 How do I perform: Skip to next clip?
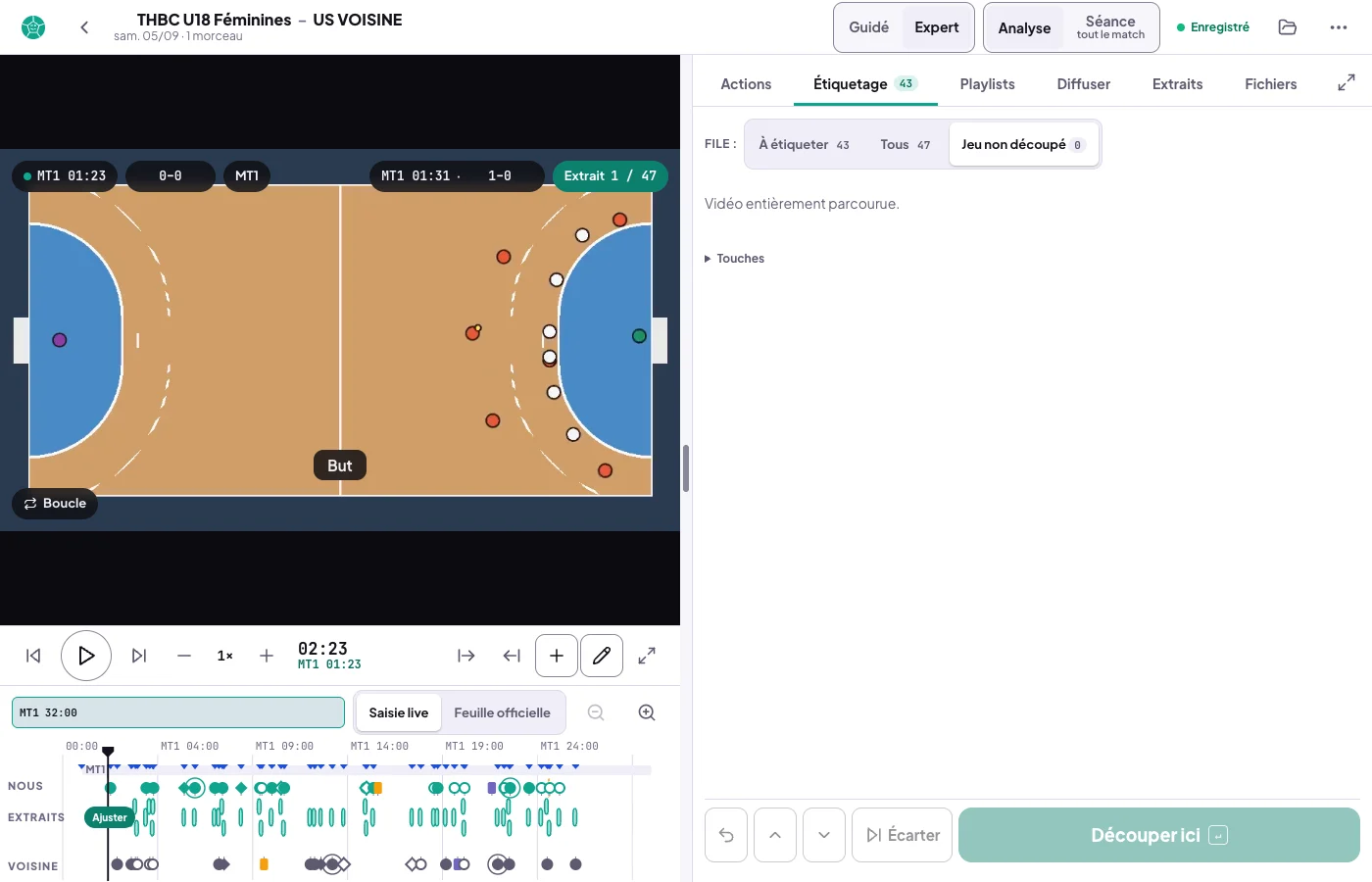pos(139,656)
